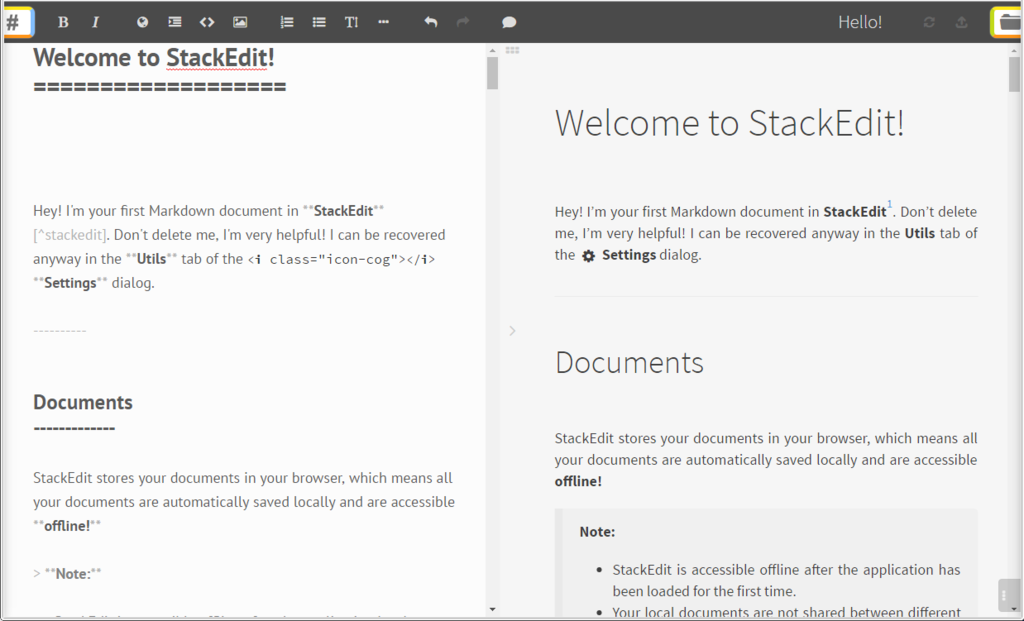Insert a heading with the T icon

pos(351,22)
